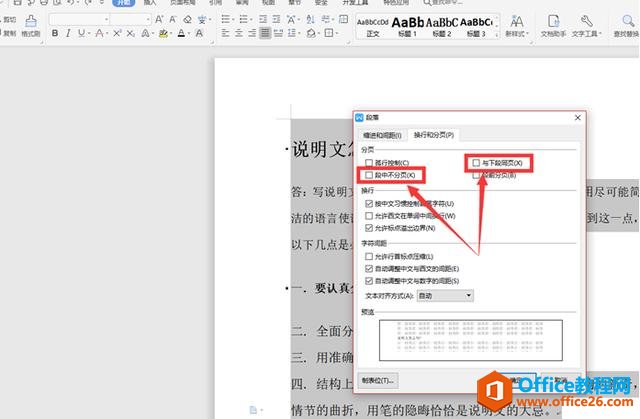Image resolution: width=640 pixels, height=419 pixels.
Task: Click the font color icon
Action: click(x=181, y=33)
